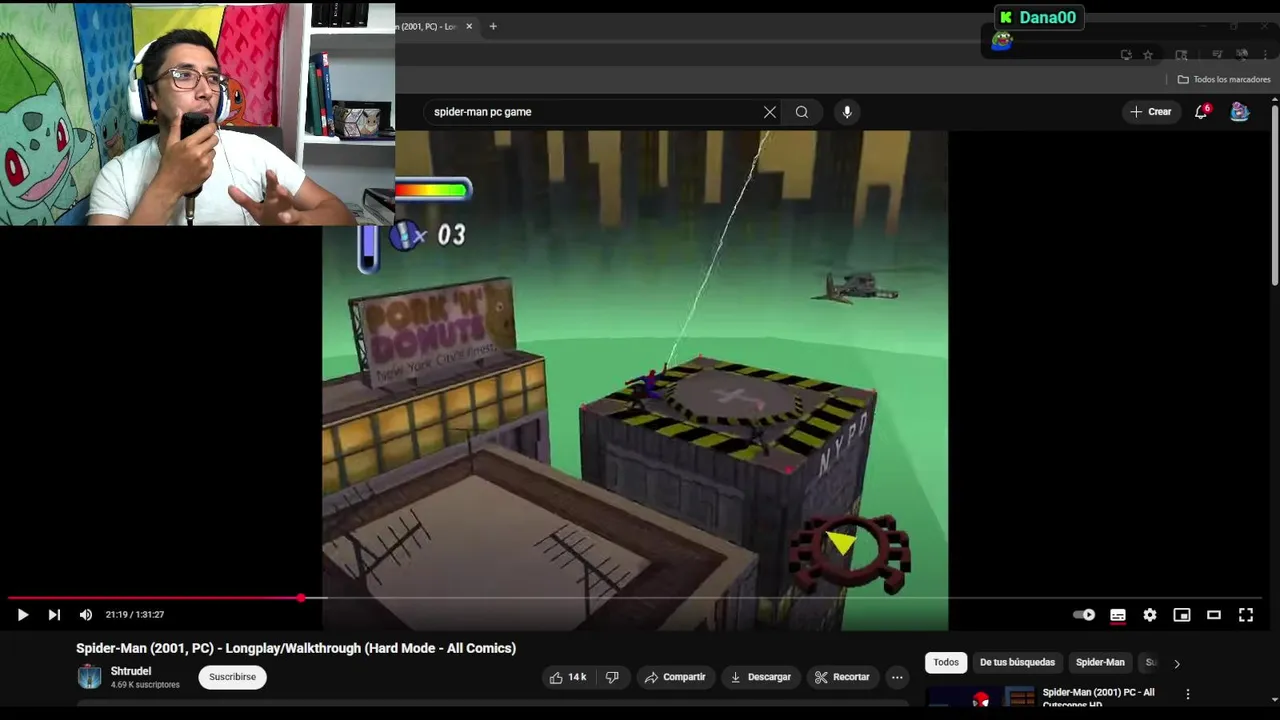Like the video
The height and width of the screenshot is (720, 1280).
click(x=568, y=677)
